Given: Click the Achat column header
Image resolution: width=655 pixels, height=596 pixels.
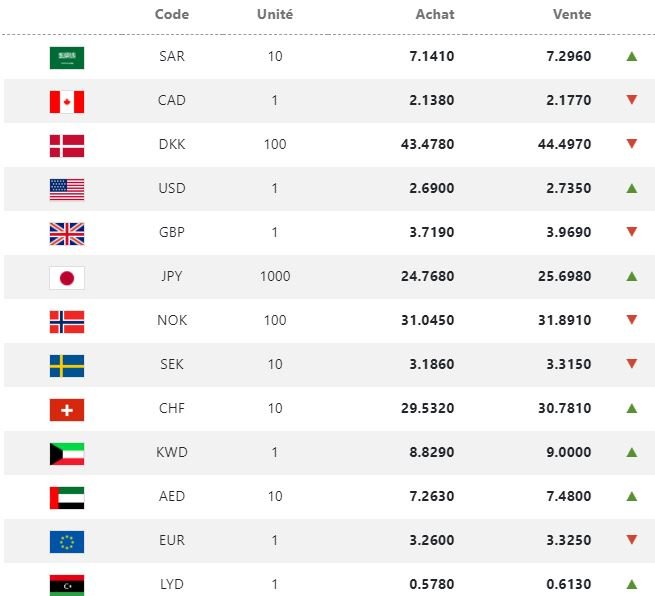Looking at the screenshot, I should coord(435,15).
